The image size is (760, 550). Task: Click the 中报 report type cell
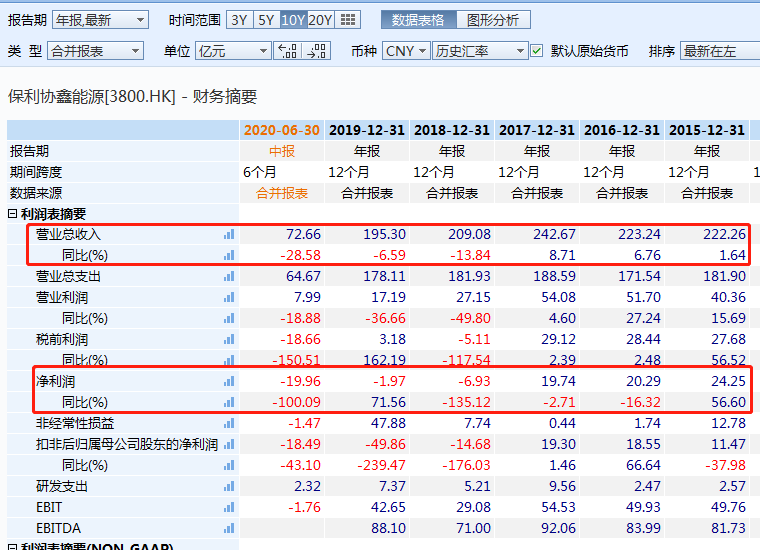[282, 151]
